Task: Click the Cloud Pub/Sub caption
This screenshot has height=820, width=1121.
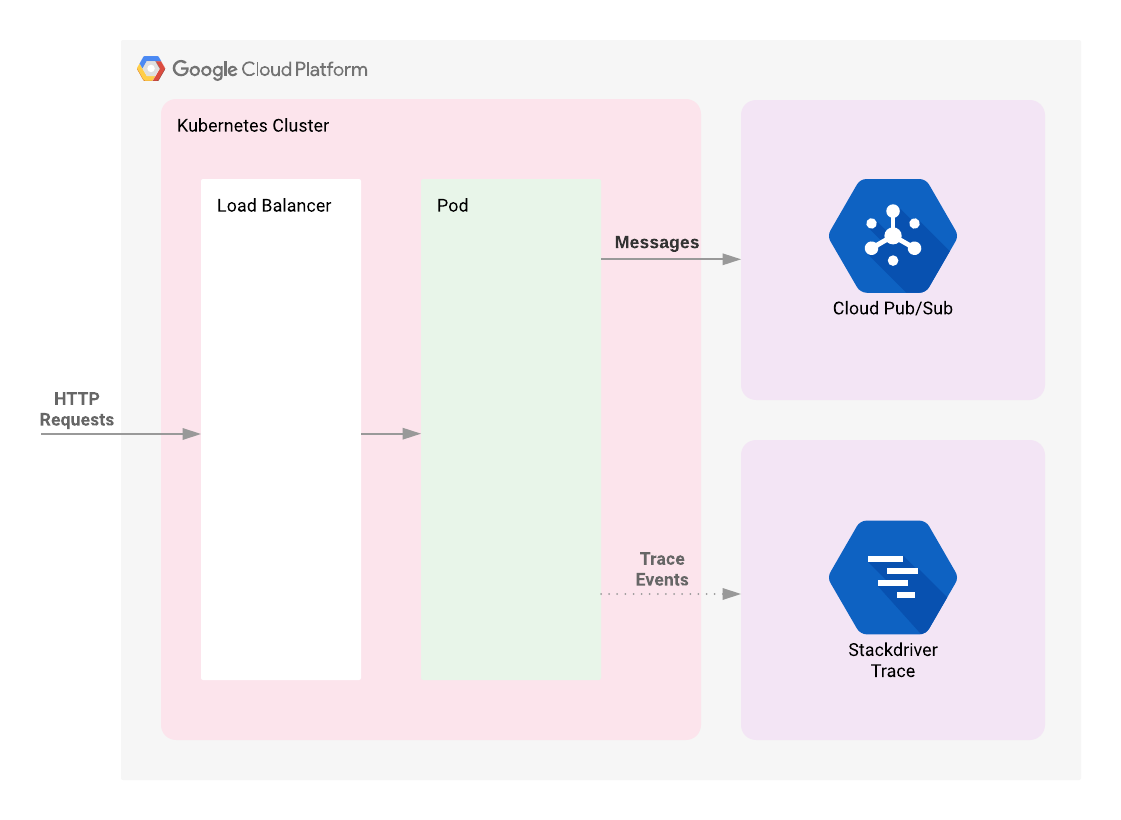Action: [x=892, y=308]
